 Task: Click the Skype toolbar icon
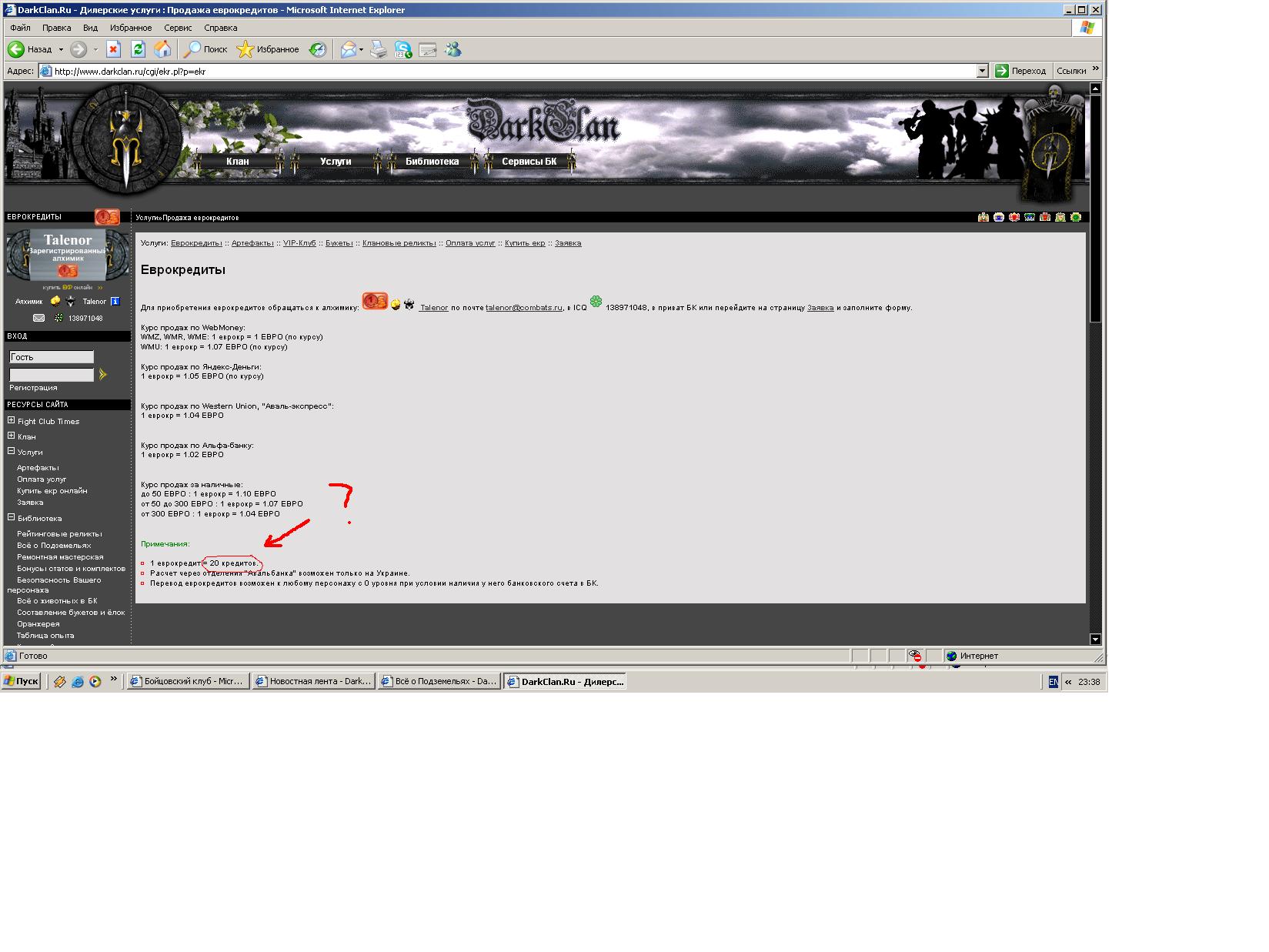(402, 49)
